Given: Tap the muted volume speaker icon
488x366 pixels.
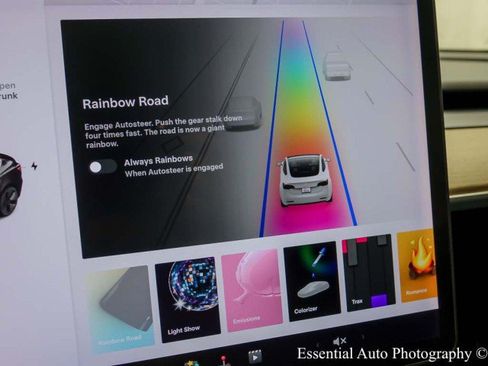Looking at the screenshot, I should click(x=339, y=341).
